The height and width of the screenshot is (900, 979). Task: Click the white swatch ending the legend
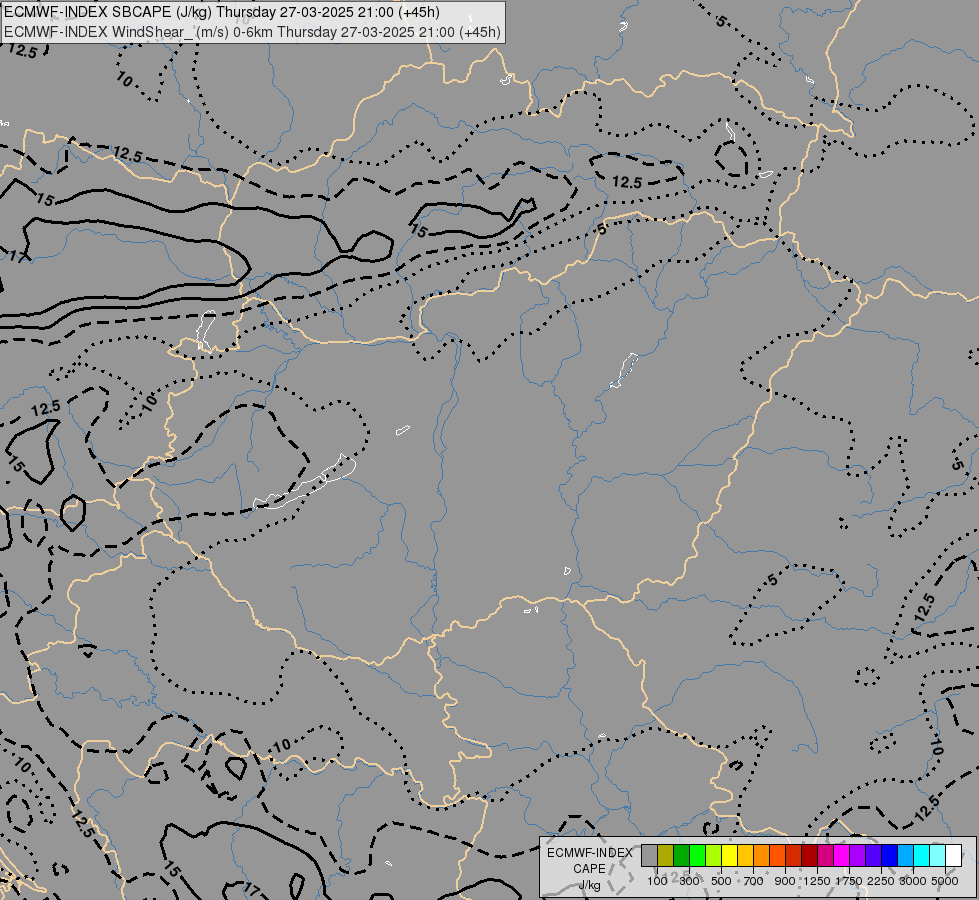click(953, 856)
